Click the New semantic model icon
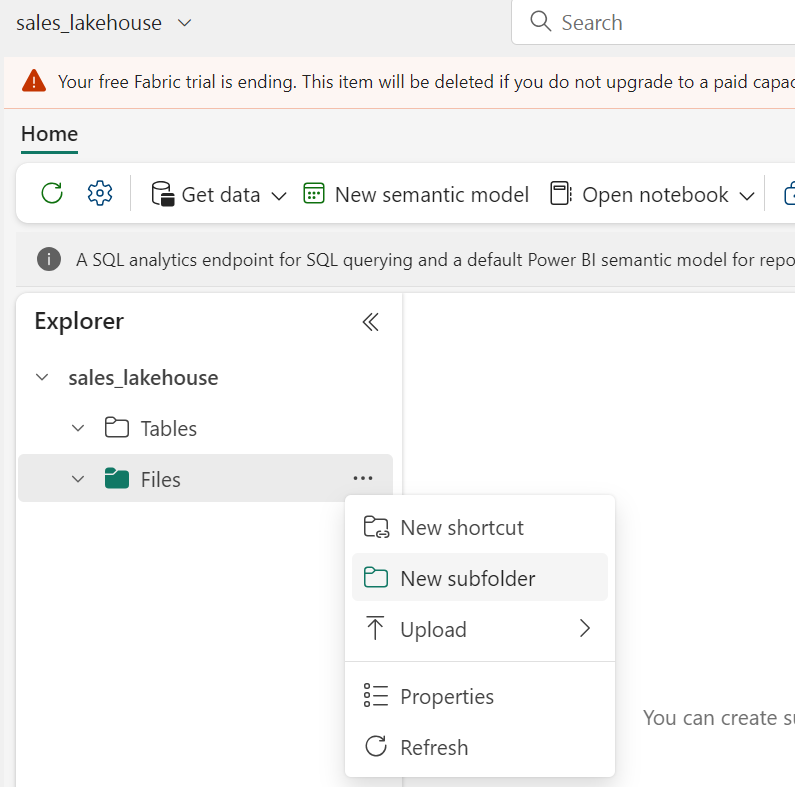This screenshot has width=795, height=787. point(314,194)
